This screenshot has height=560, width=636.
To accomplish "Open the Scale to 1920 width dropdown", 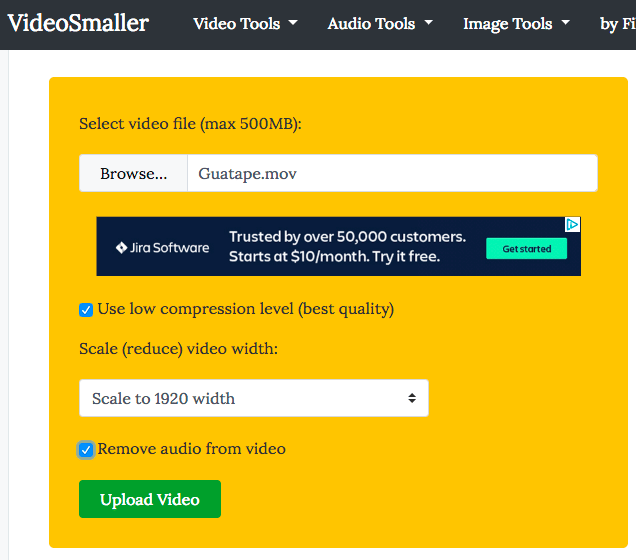I will click(x=254, y=398).
